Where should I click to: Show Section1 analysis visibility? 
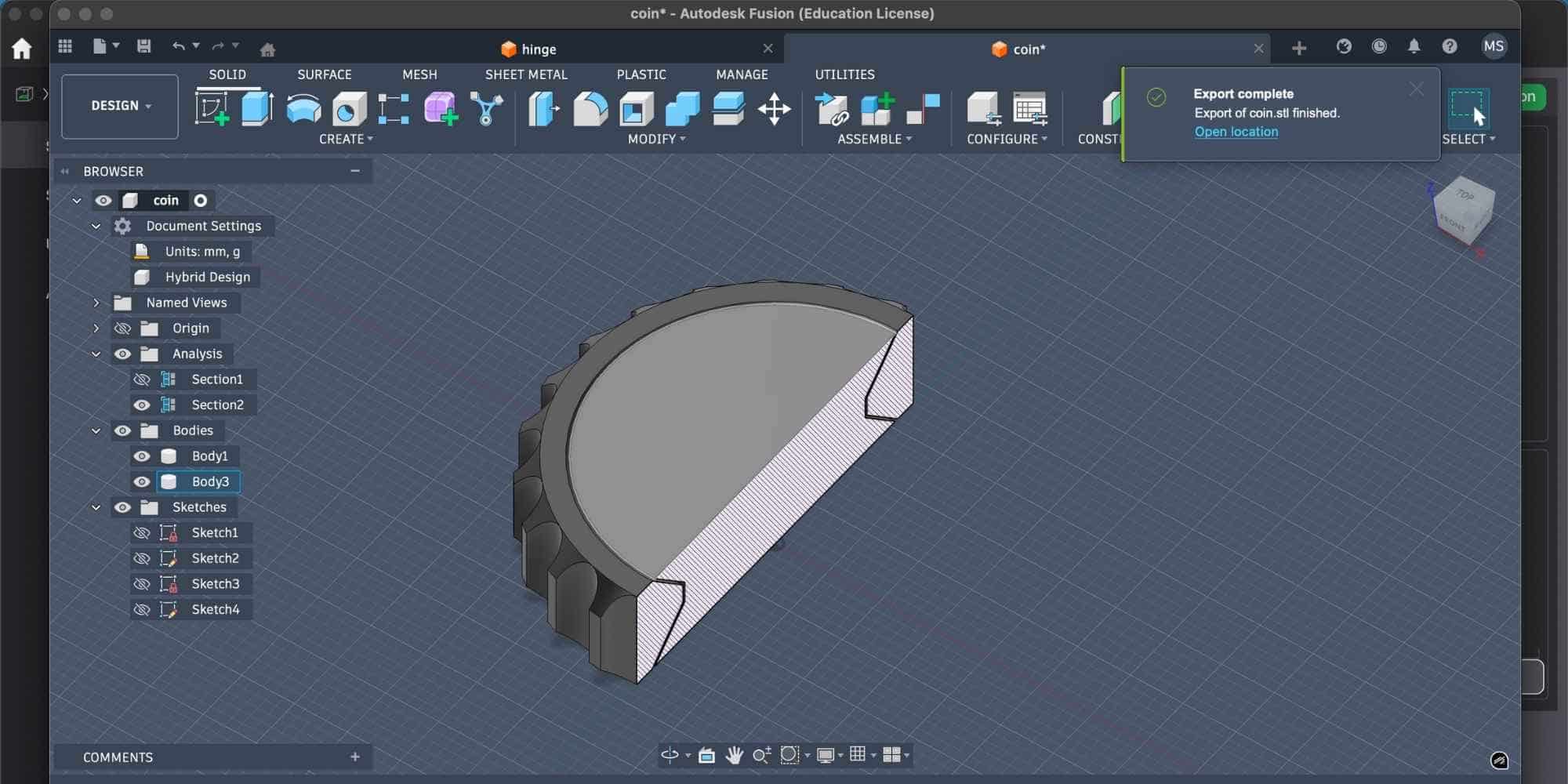click(142, 379)
